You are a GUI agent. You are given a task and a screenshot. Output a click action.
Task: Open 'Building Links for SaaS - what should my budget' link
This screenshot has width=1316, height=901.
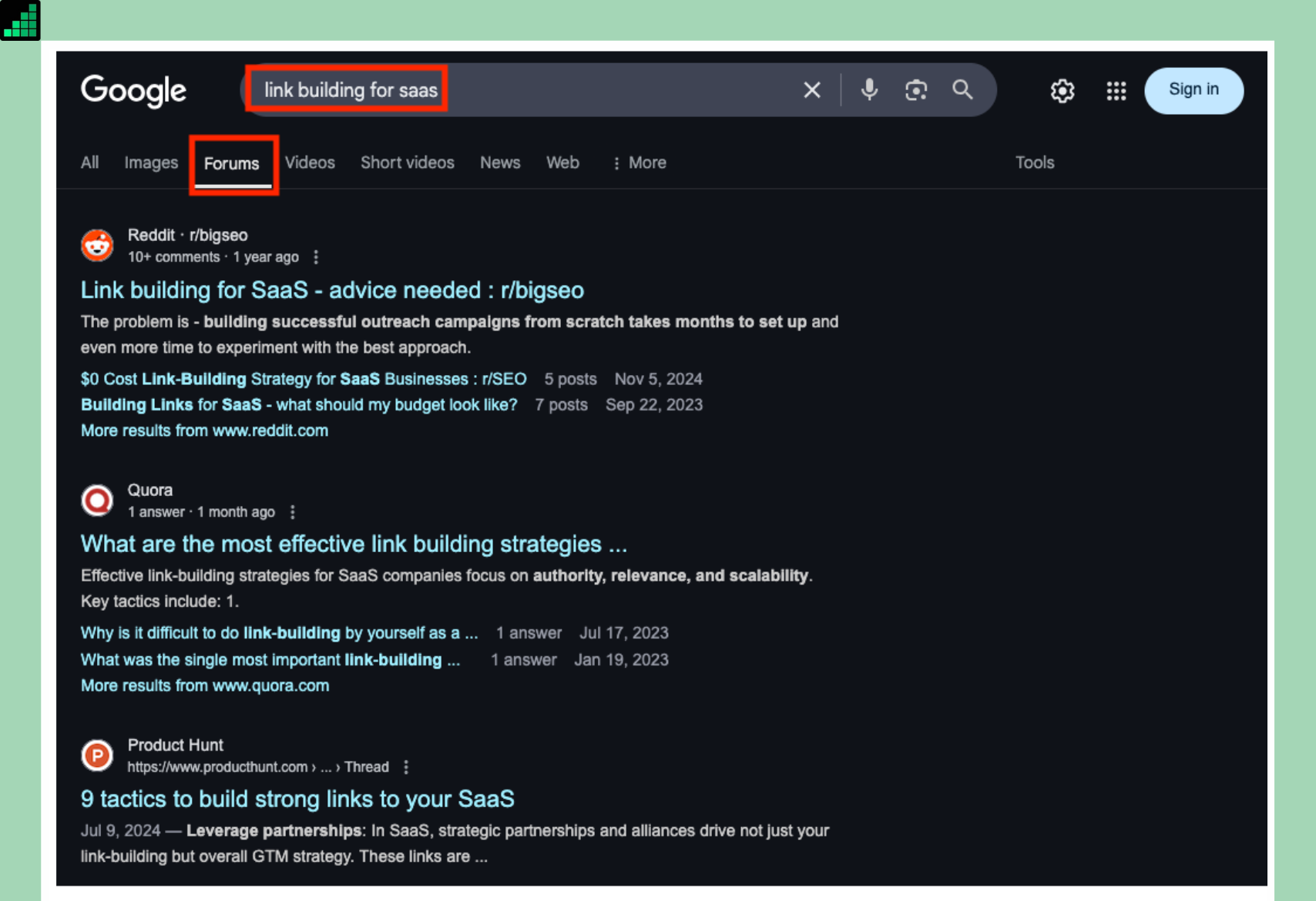pos(299,405)
